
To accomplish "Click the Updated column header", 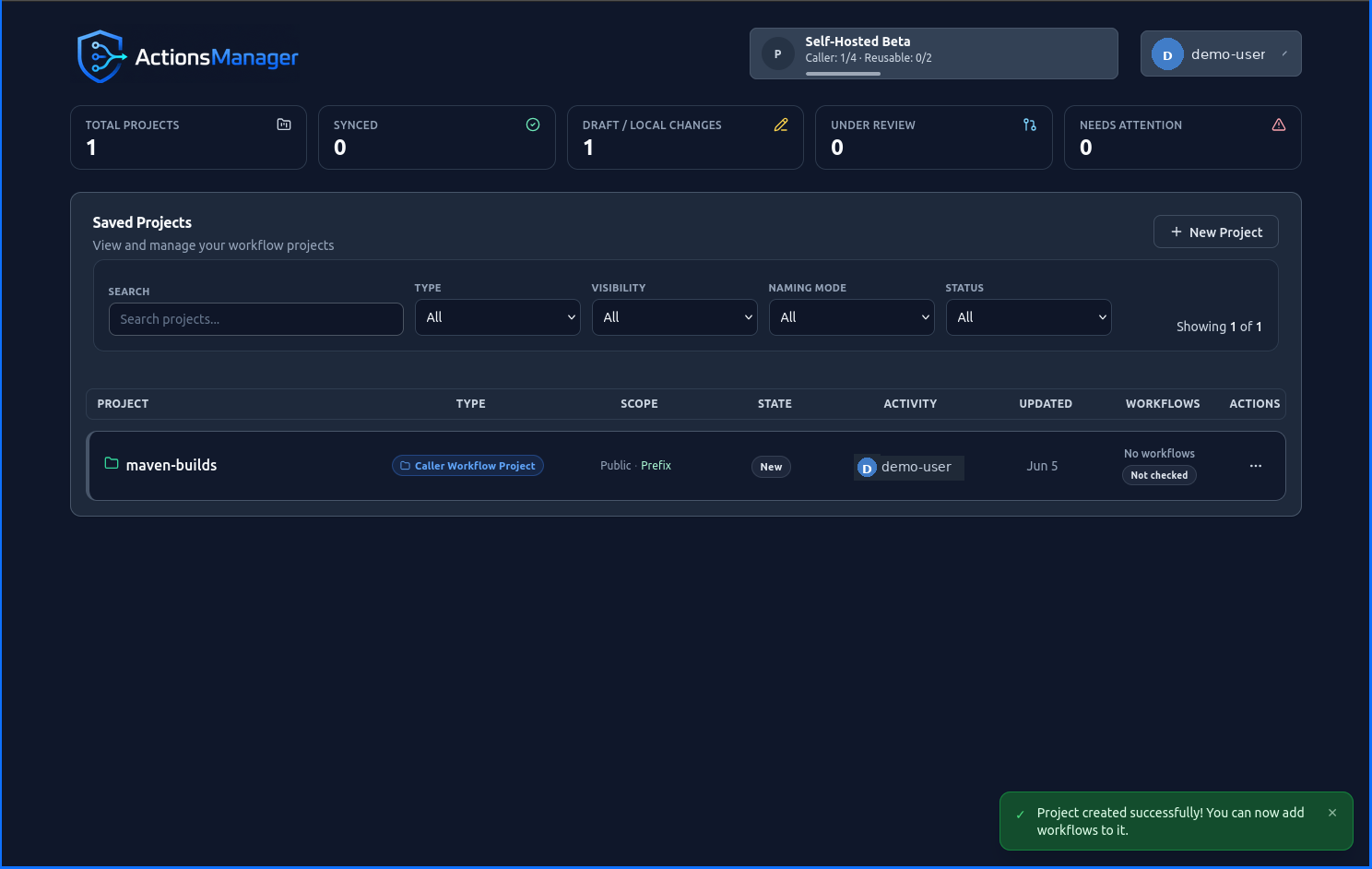I will (x=1046, y=404).
